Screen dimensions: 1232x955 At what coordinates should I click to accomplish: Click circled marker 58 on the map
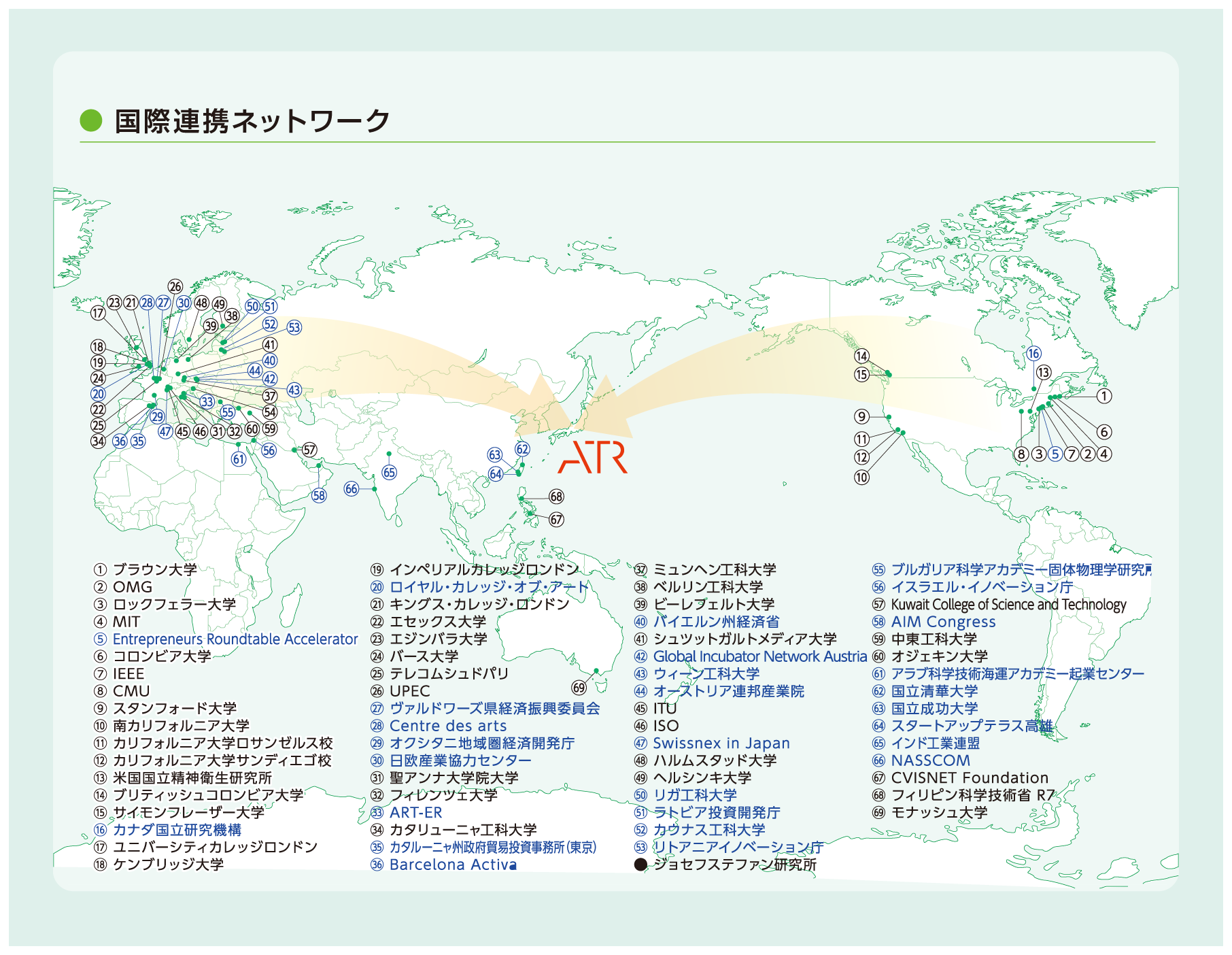point(319,495)
